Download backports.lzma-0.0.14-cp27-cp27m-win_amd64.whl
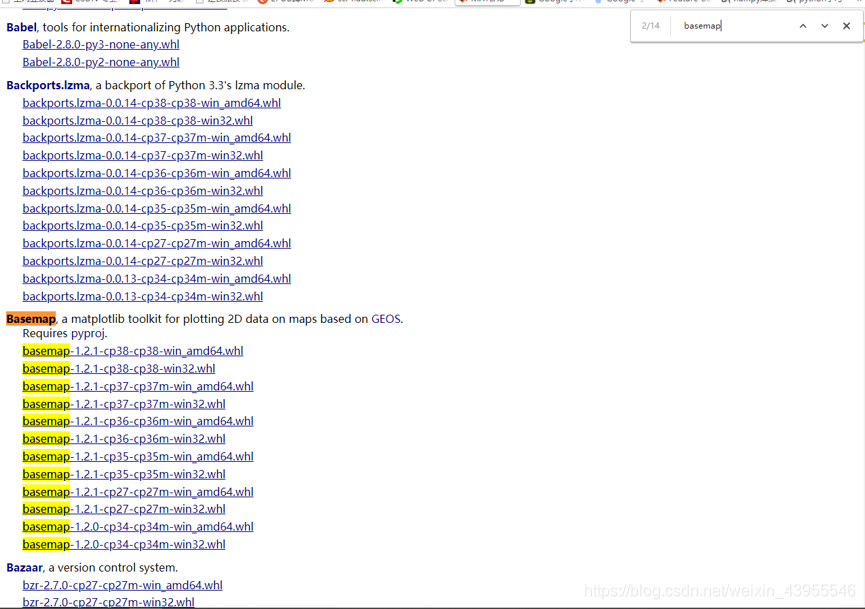This screenshot has height=609, width=865. coord(157,243)
